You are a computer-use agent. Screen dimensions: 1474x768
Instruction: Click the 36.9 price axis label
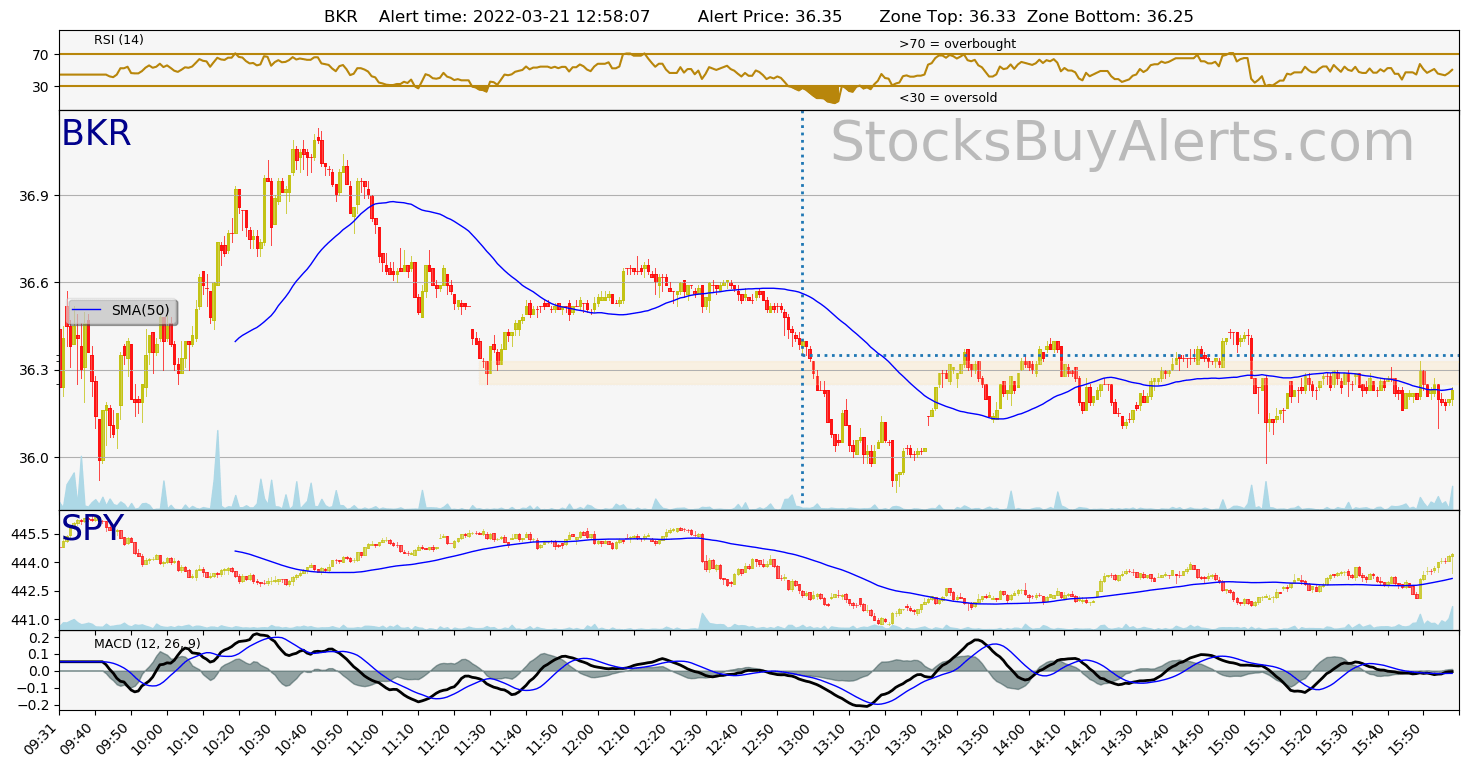click(x=34, y=196)
